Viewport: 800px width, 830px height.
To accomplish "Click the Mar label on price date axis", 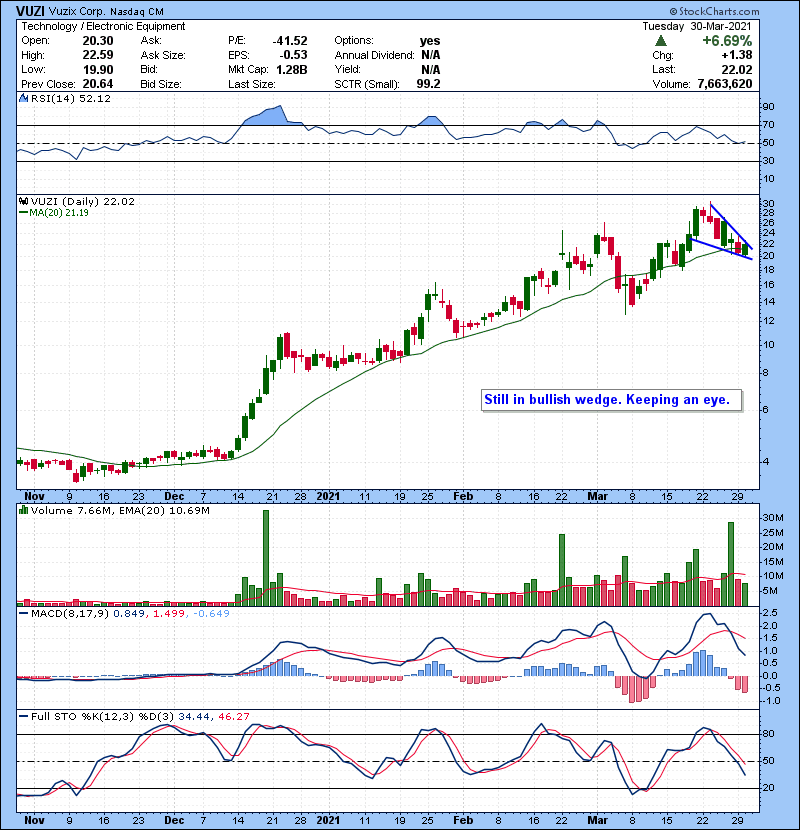I will (597, 497).
